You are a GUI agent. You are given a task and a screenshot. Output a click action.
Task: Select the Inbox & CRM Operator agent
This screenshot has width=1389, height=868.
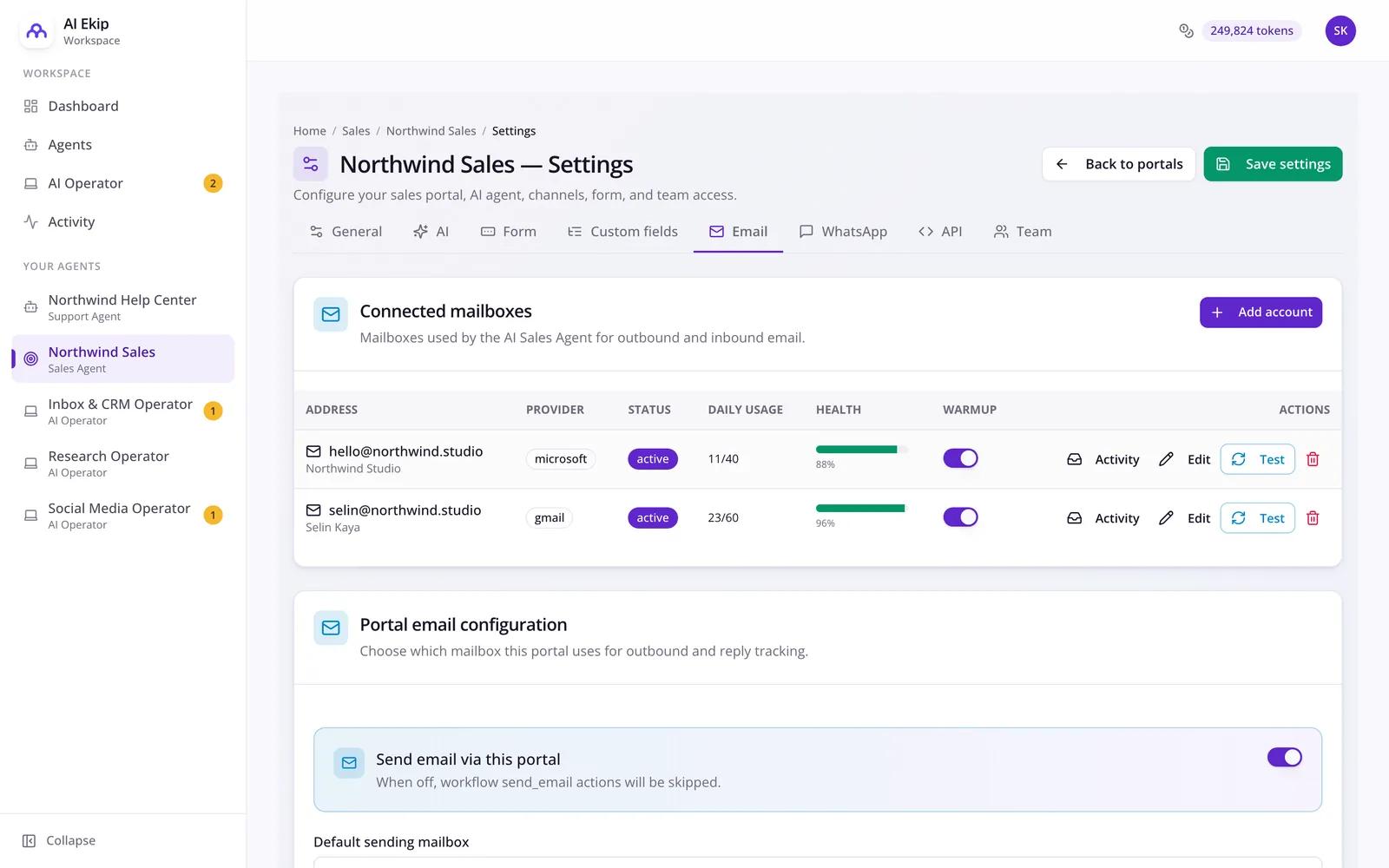click(x=122, y=411)
